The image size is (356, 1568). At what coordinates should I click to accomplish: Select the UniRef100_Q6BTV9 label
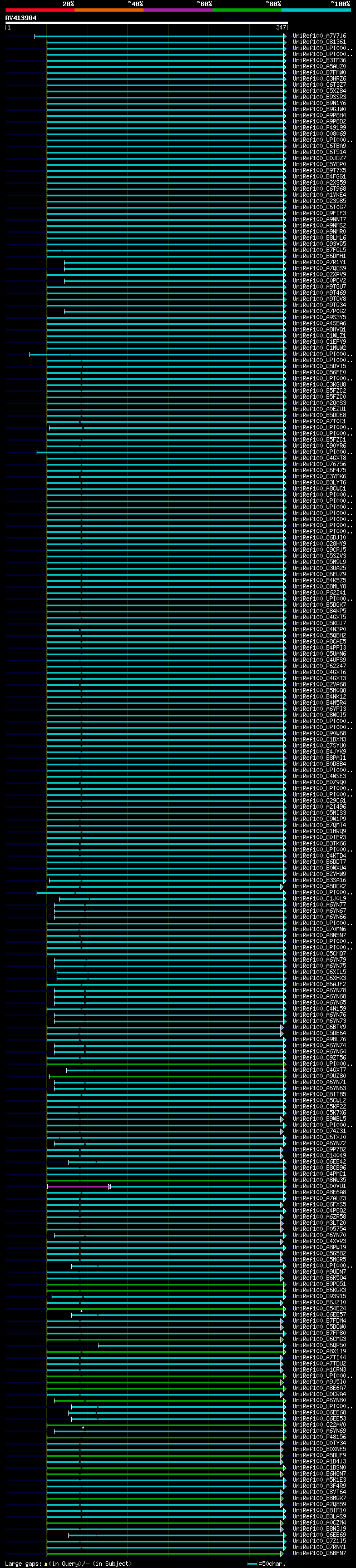(319, 1027)
